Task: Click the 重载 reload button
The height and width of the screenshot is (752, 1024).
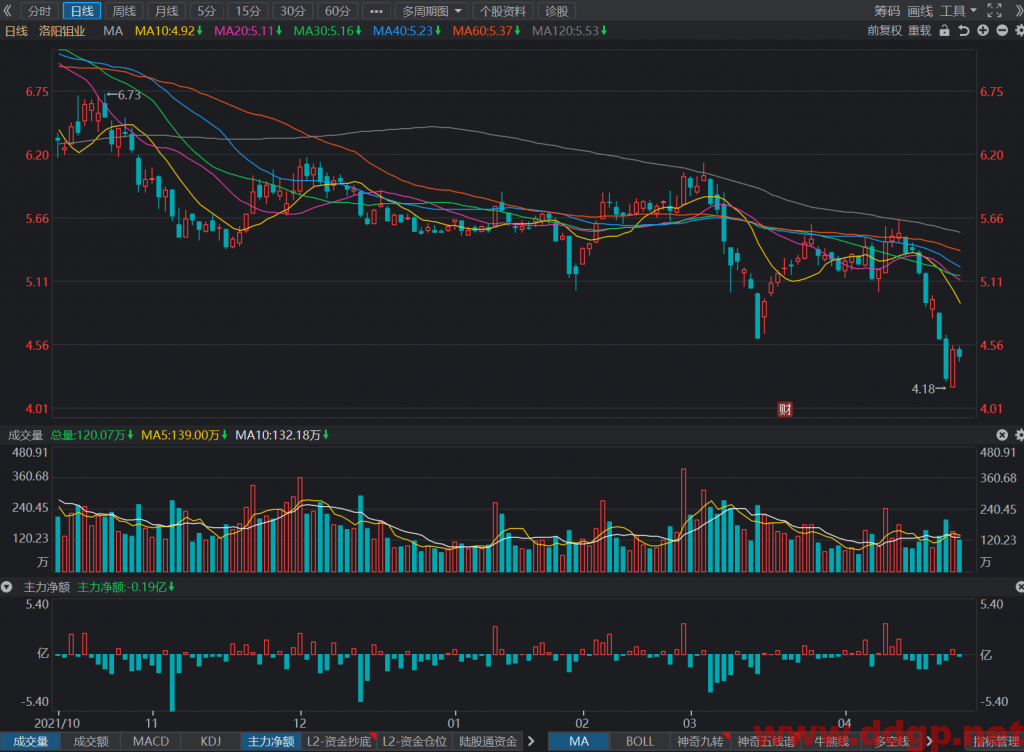Action: point(920,31)
